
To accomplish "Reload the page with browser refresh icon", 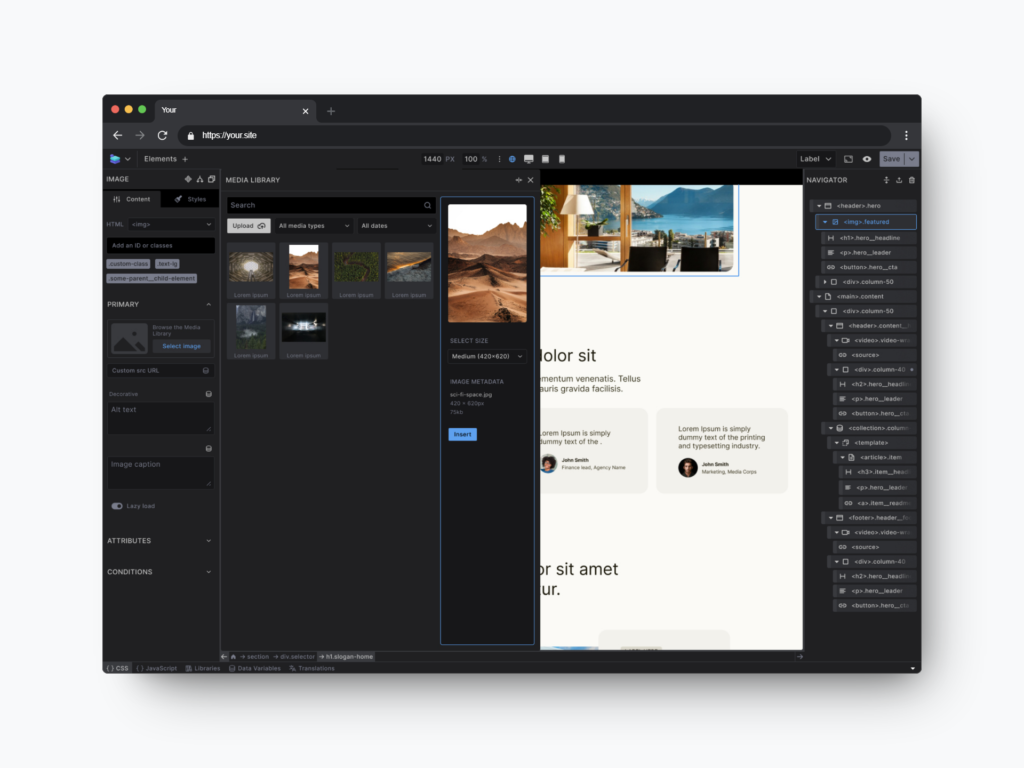I will (162, 135).
